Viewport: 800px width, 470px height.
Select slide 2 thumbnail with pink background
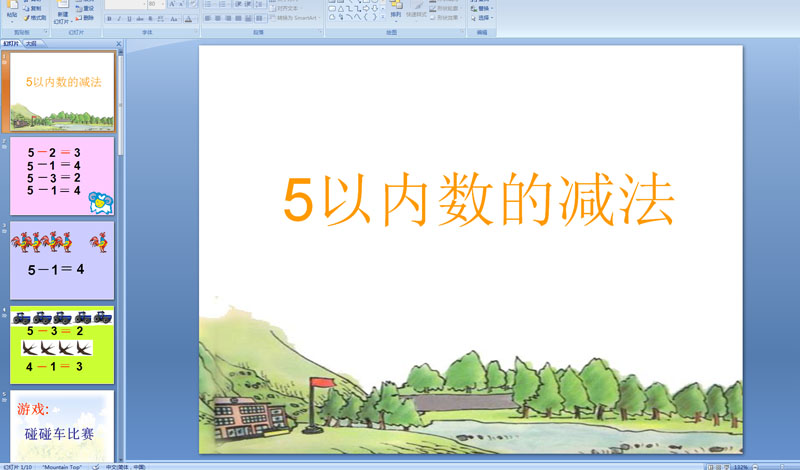pyautogui.click(x=62, y=176)
